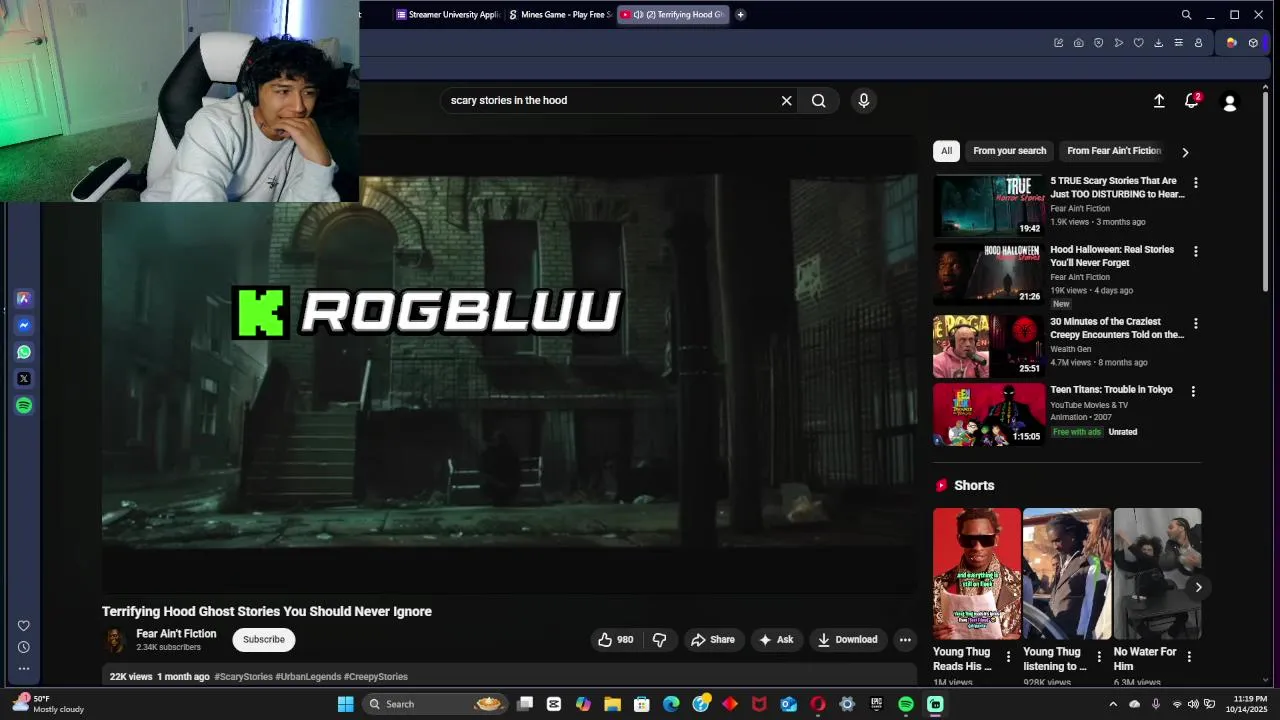1280x720 pixels.
Task: Like the video with the thumbs up button
Action: pyautogui.click(x=616, y=640)
